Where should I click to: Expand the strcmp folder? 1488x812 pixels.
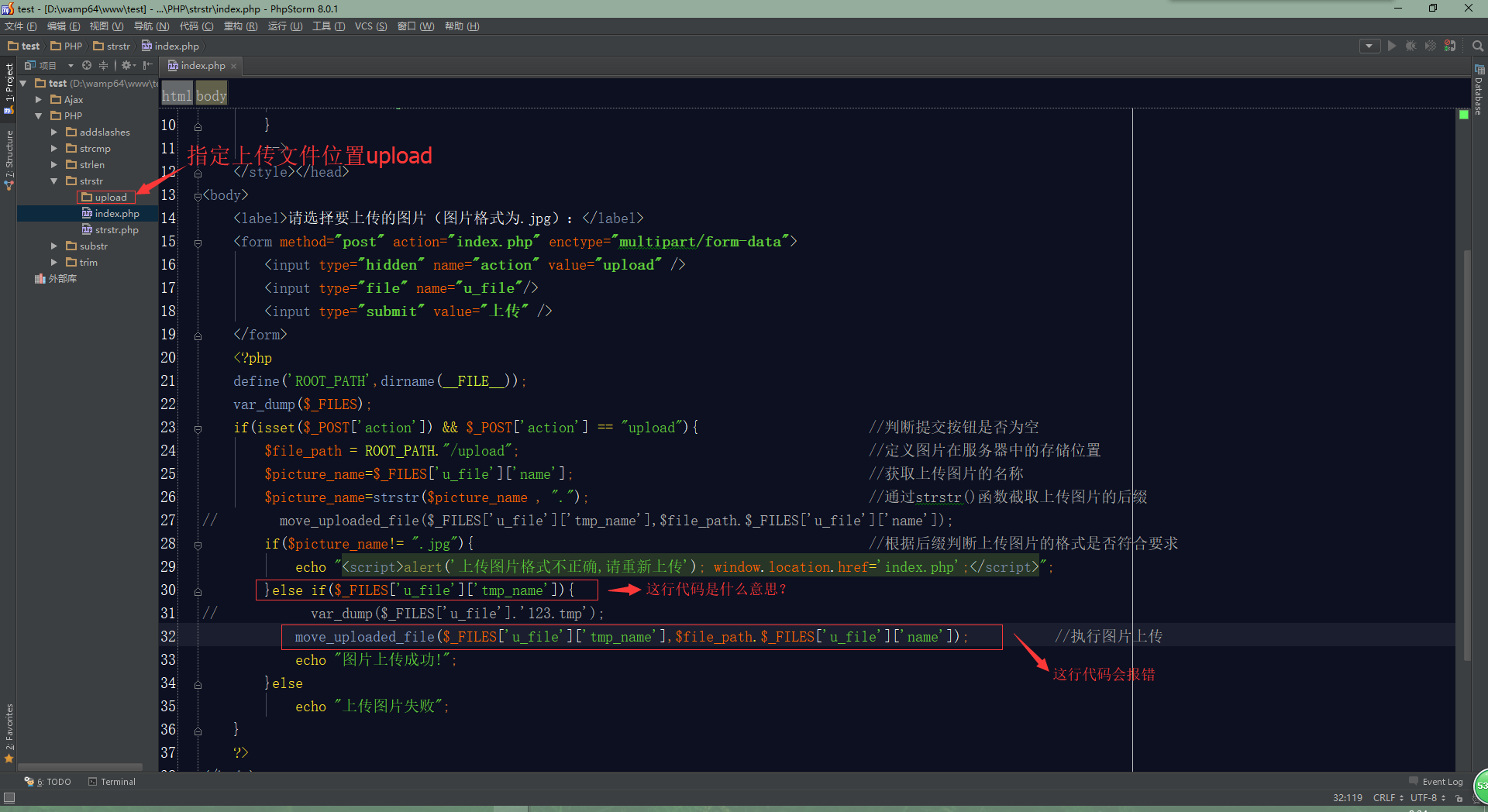54,148
